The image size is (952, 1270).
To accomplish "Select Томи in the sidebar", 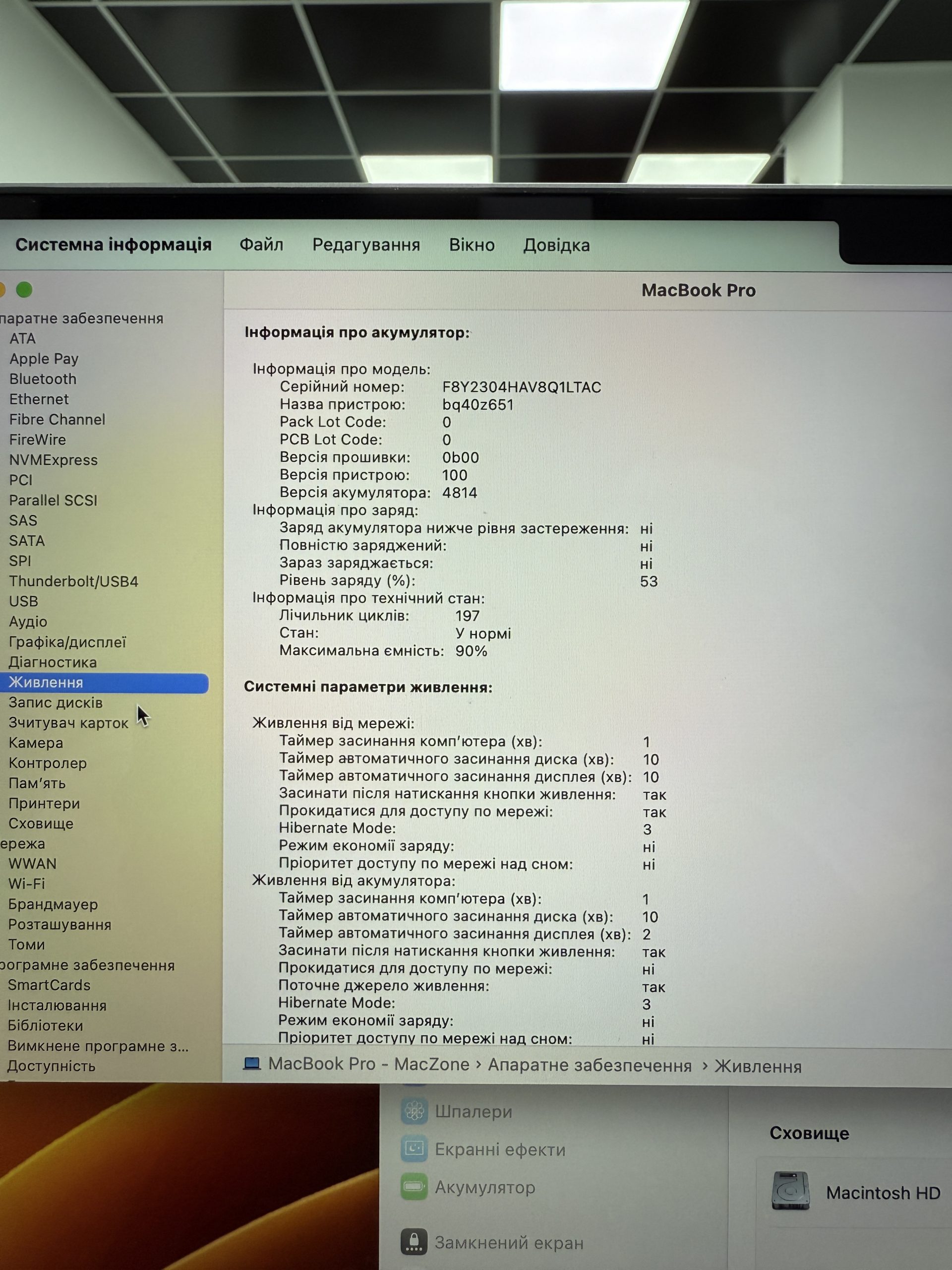I will 26,945.
